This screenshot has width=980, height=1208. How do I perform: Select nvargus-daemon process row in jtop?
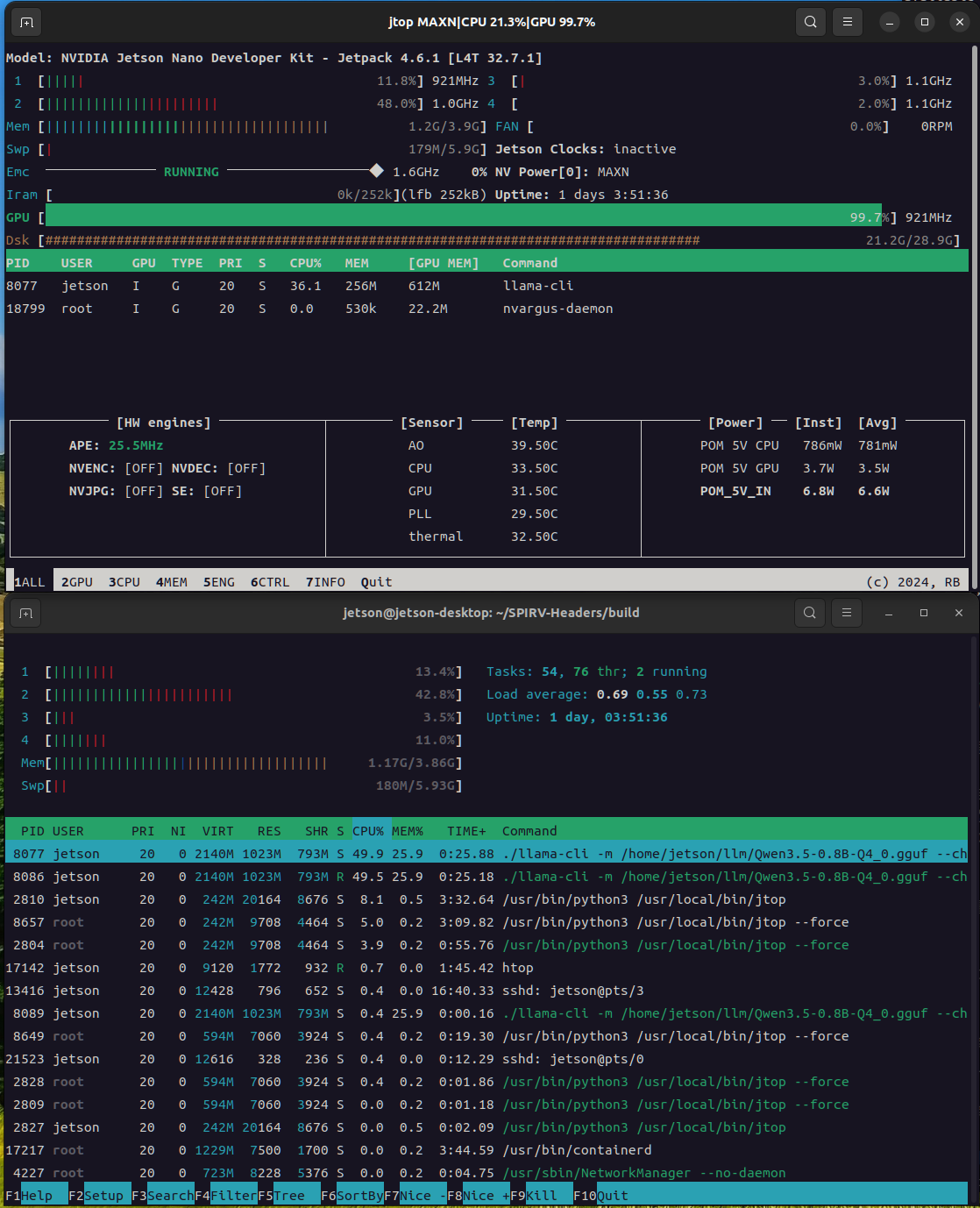pyautogui.click(x=487, y=309)
